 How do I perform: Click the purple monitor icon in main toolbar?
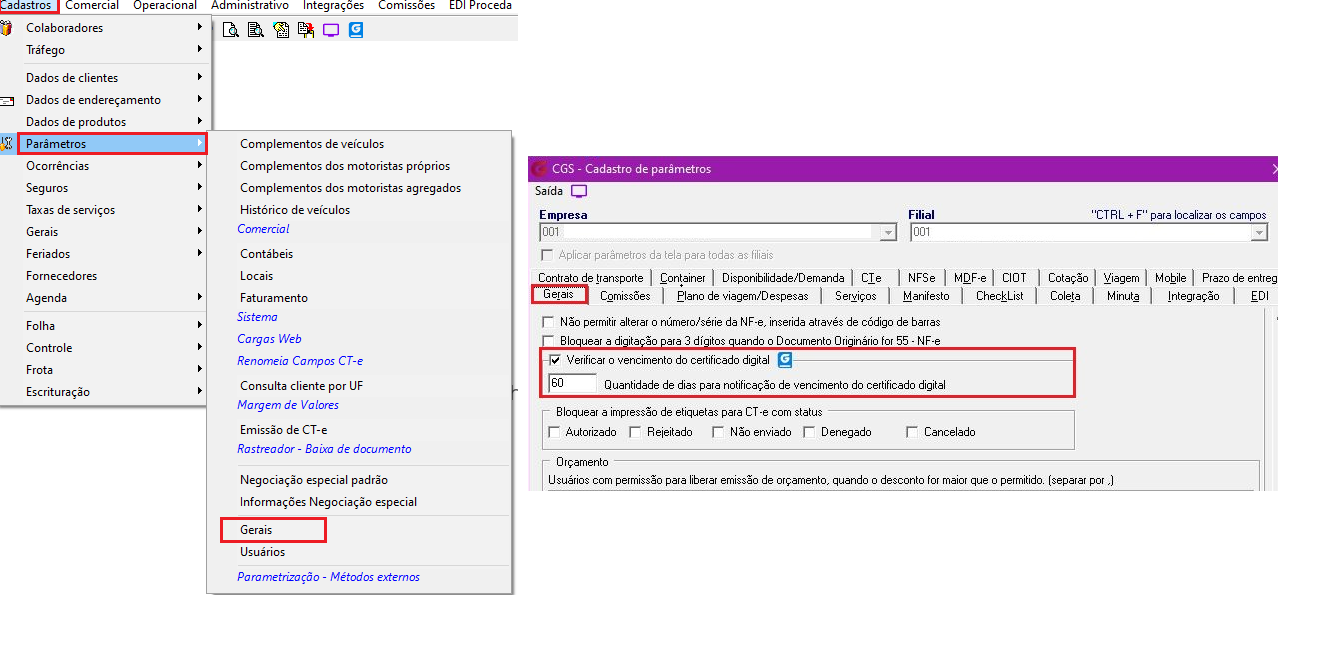click(331, 30)
